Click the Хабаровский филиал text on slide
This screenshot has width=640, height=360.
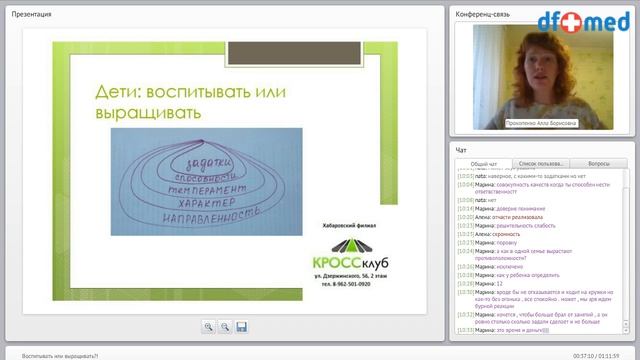pos(349,225)
